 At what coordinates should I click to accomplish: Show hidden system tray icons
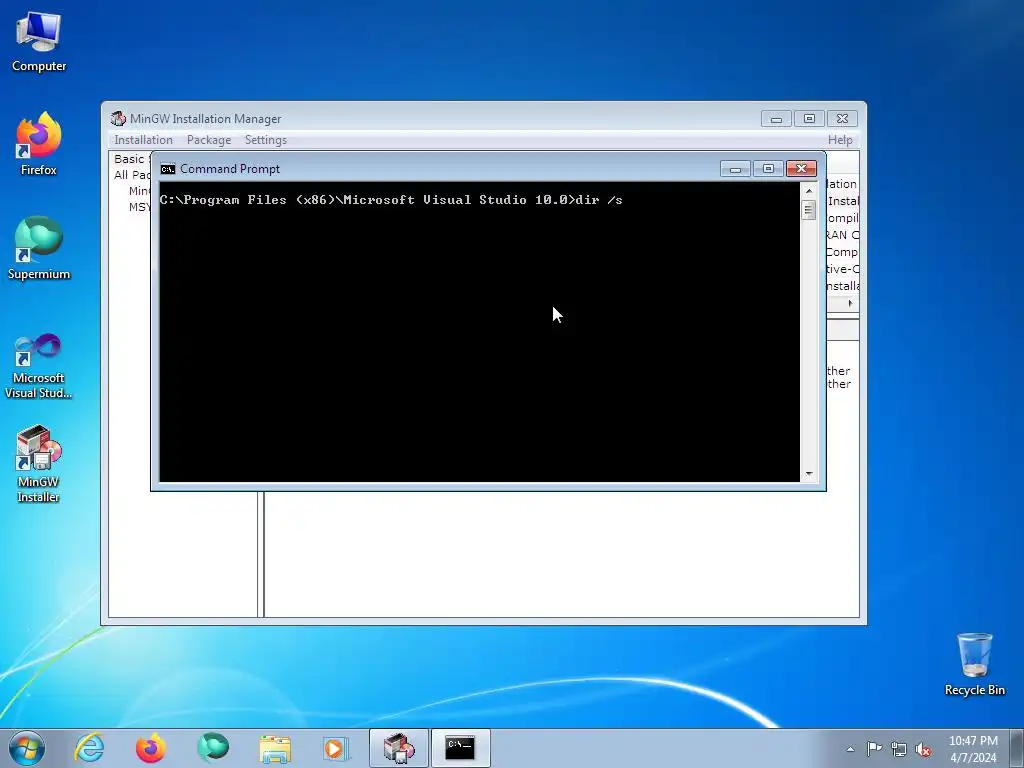(x=850, y=749)
